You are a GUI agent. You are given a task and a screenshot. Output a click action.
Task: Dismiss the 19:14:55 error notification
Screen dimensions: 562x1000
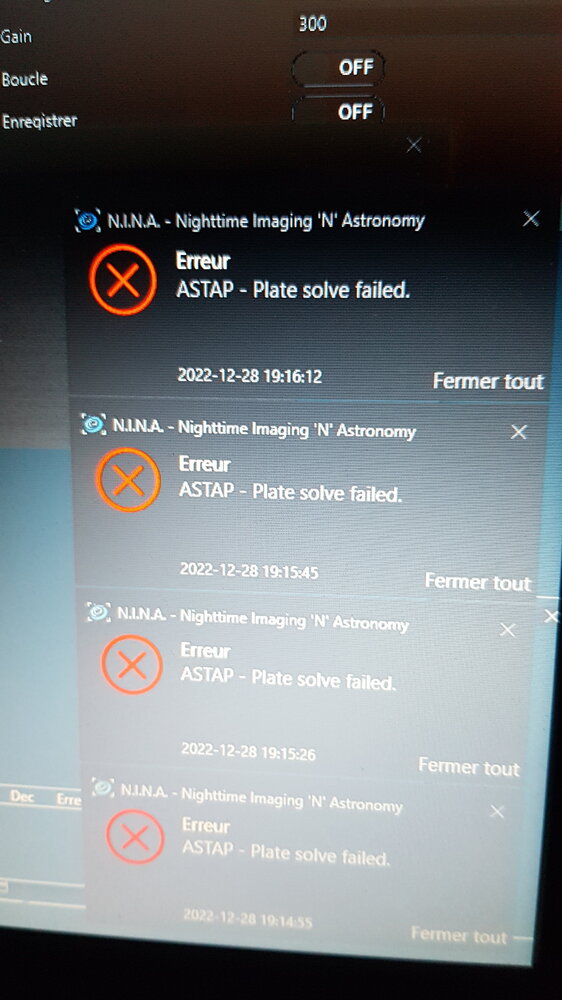[497, 812]
